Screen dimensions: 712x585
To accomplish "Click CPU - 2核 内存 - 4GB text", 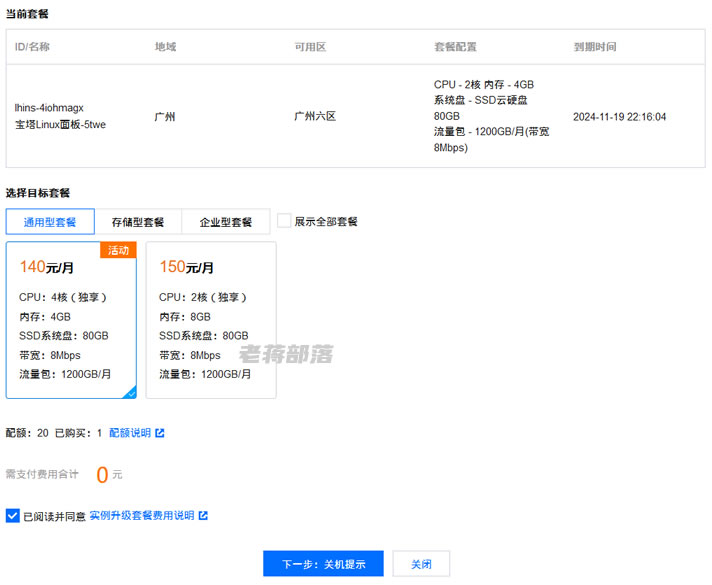I will [x=484, y=84].
